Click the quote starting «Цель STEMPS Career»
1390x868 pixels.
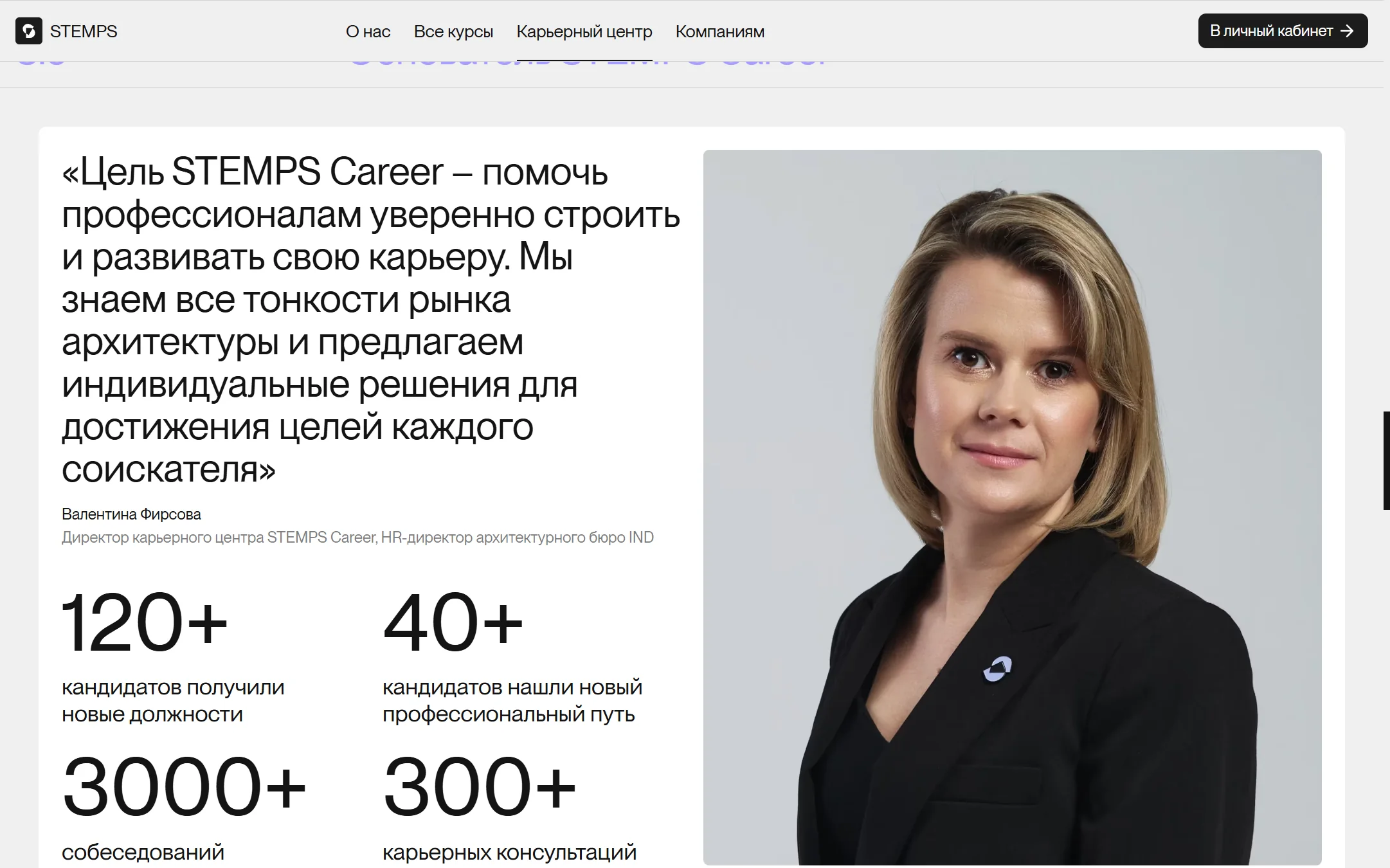tap(371, 320)
